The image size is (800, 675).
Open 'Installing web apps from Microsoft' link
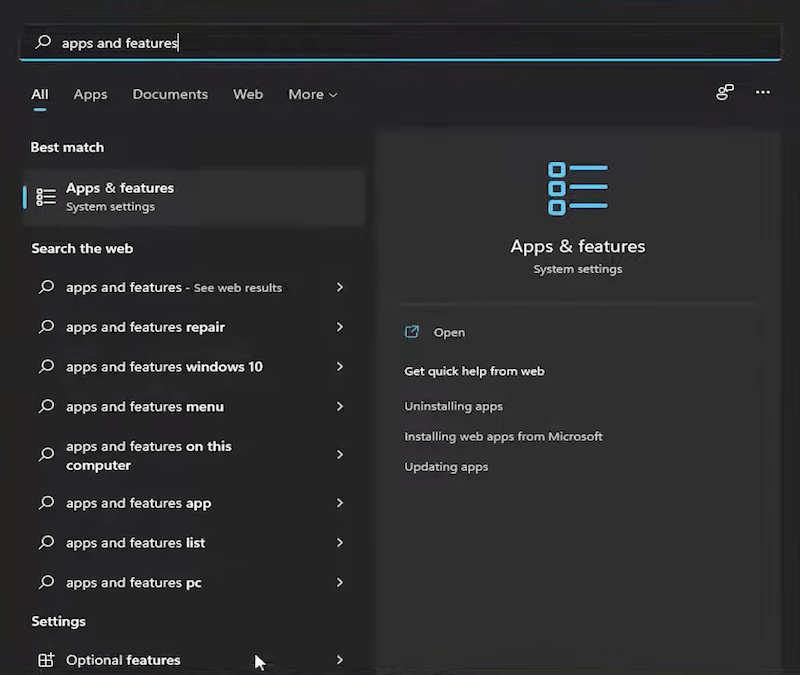pyautogui.click(x=503, y=436)
